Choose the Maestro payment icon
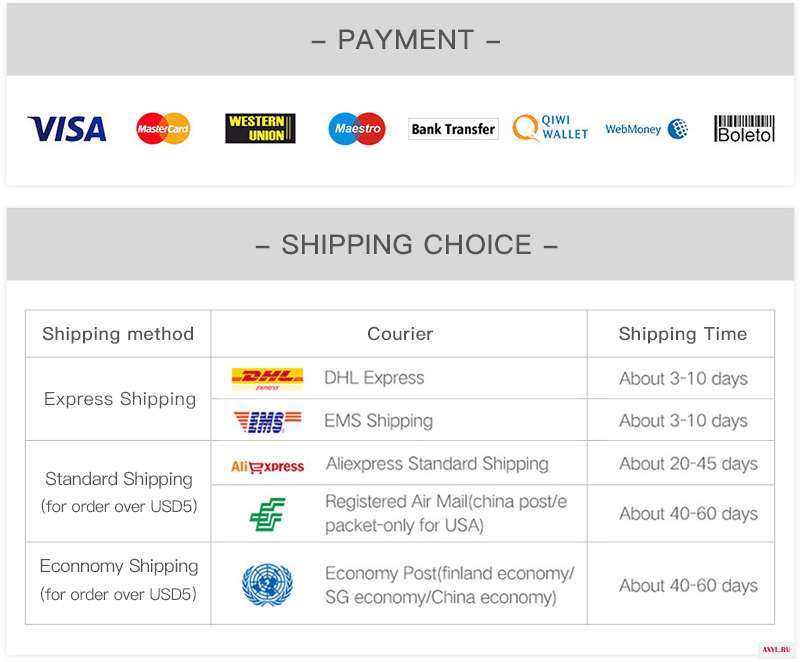The height and width of the screenshot is (662, 800). pos(357,129)
